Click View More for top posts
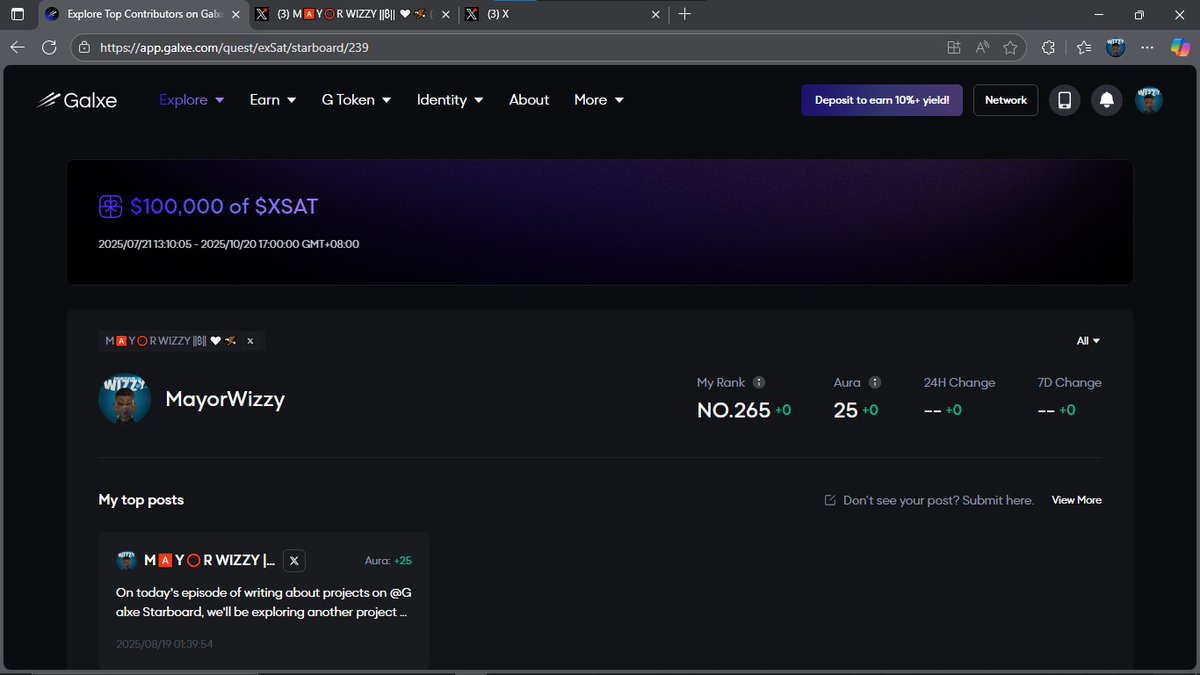Image resolution: width=1200 pixels, height=675 pixels. coord(1077,500)
